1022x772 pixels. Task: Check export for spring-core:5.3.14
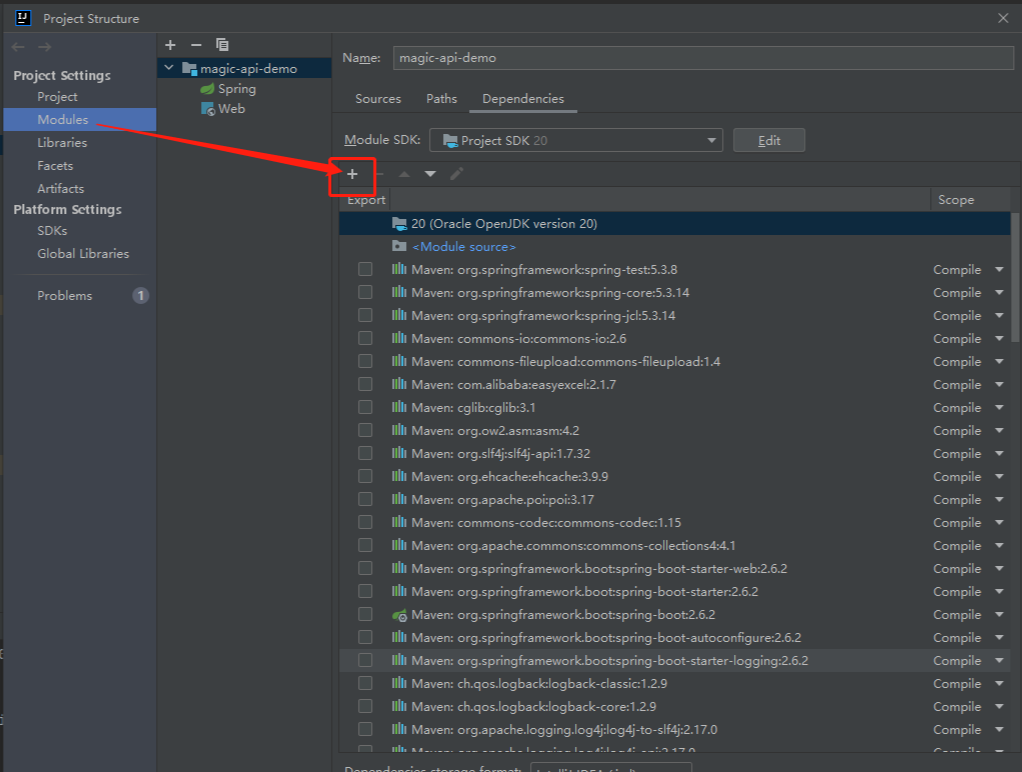click(x=365, y=292)
